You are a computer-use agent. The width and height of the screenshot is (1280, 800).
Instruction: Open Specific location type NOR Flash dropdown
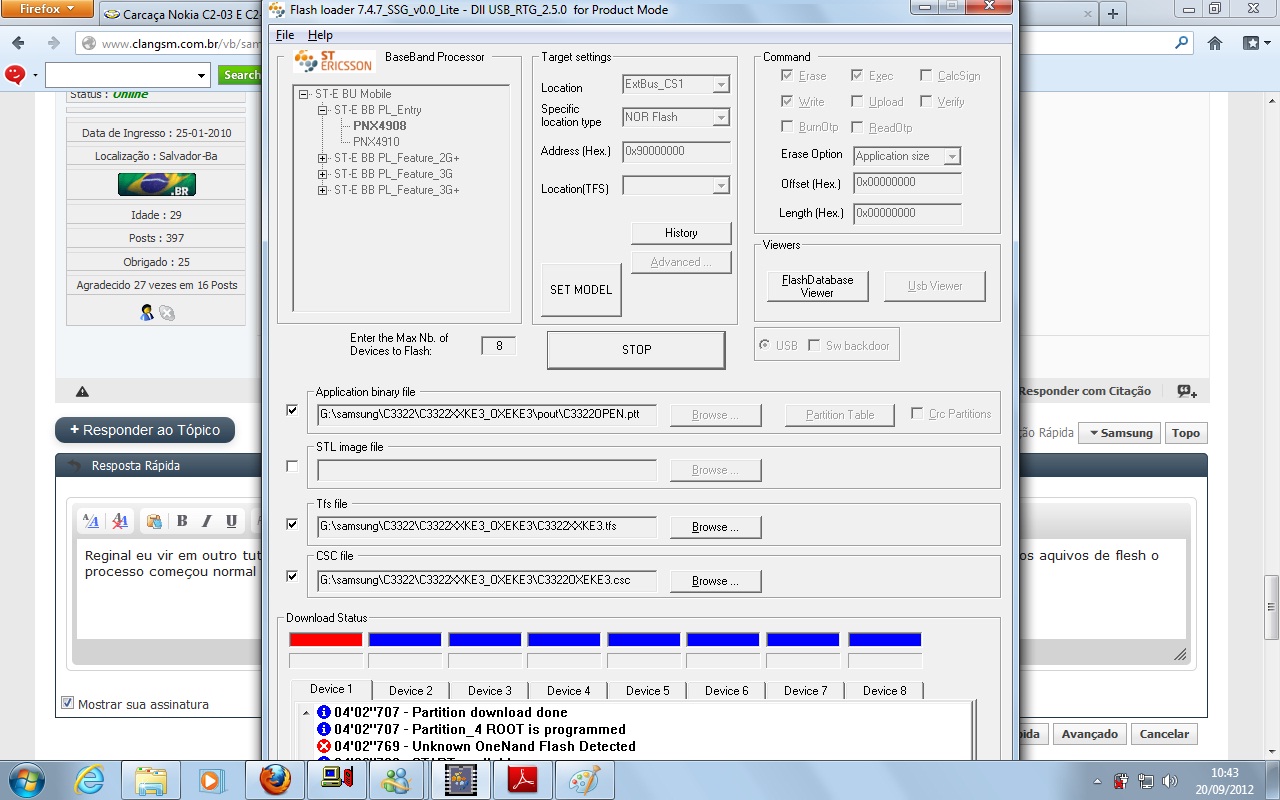click(720, 118)
